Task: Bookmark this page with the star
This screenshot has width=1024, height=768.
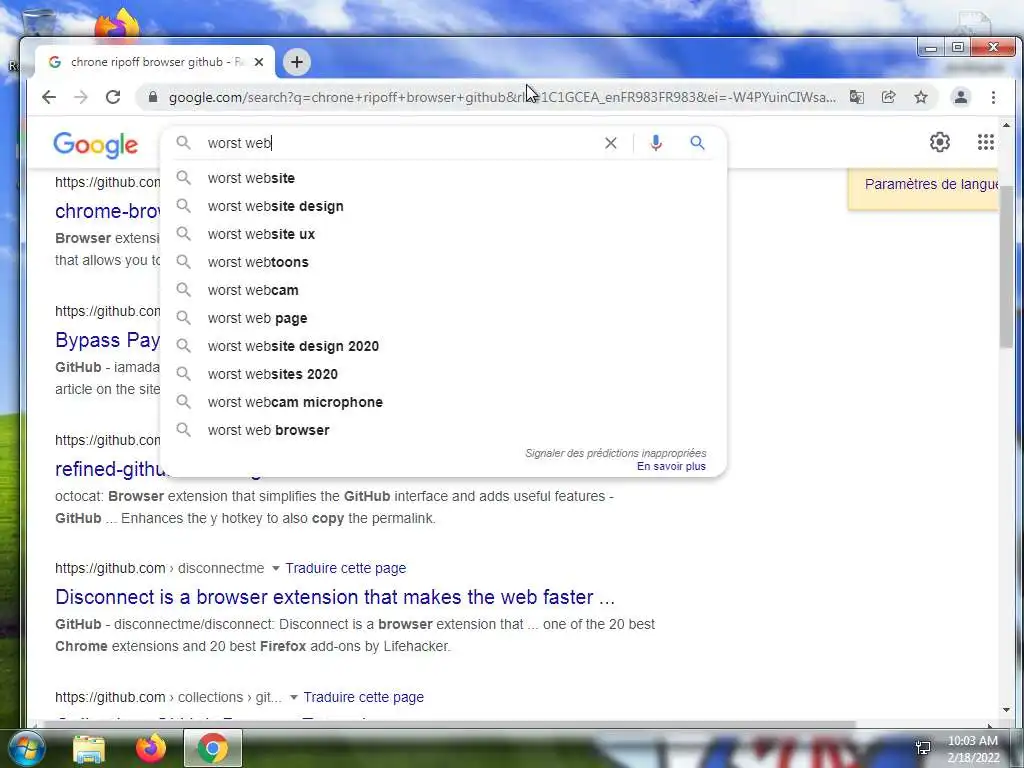Action: click(921, 97)
